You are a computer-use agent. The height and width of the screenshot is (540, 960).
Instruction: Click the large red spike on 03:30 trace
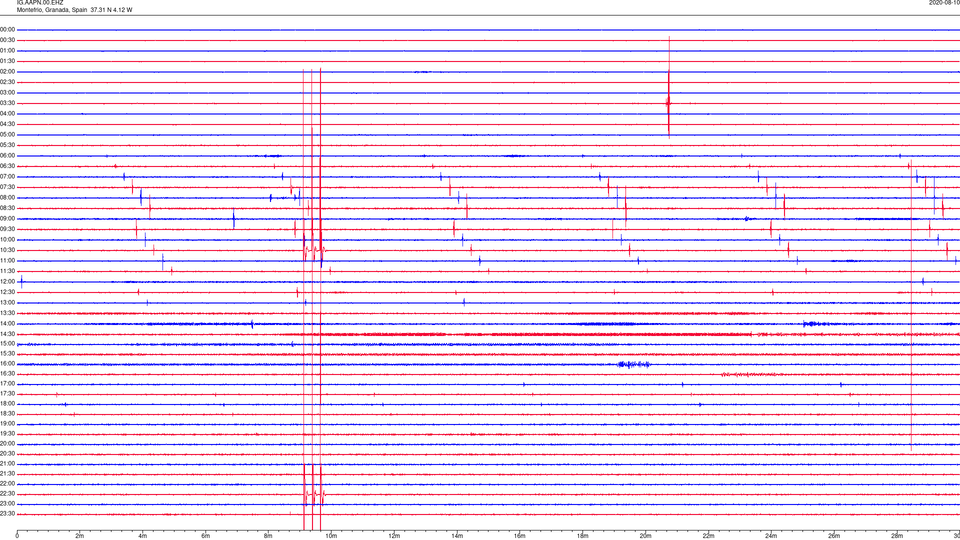[x=669, y=87]
